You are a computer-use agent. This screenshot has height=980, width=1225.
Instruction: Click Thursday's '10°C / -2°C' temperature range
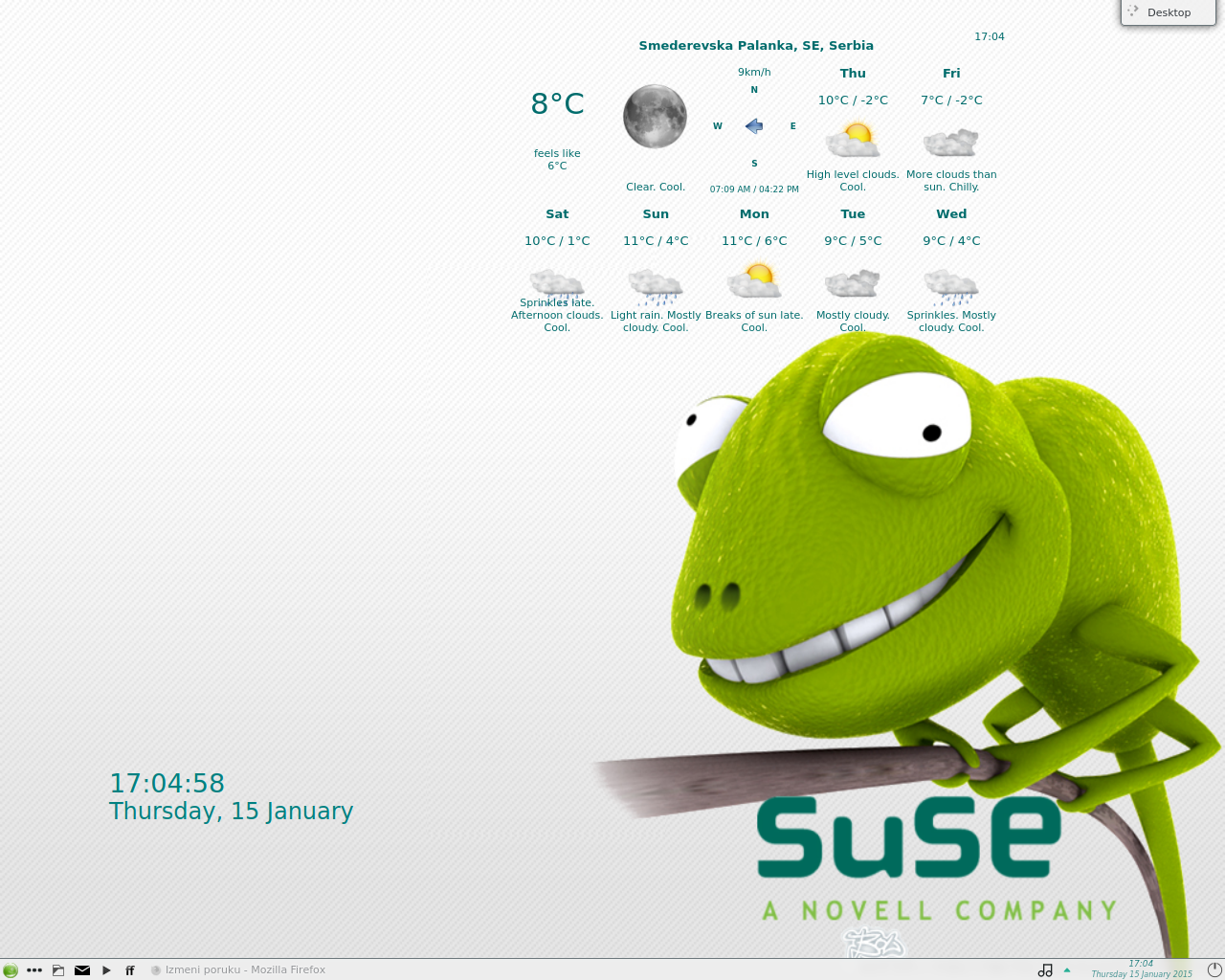(853, 100)
